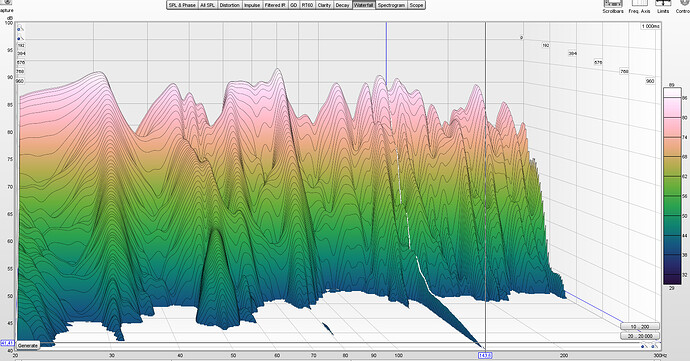Click the 70 dB label on level axis
Screen dimensions: 690x361
tap(10, 187)
